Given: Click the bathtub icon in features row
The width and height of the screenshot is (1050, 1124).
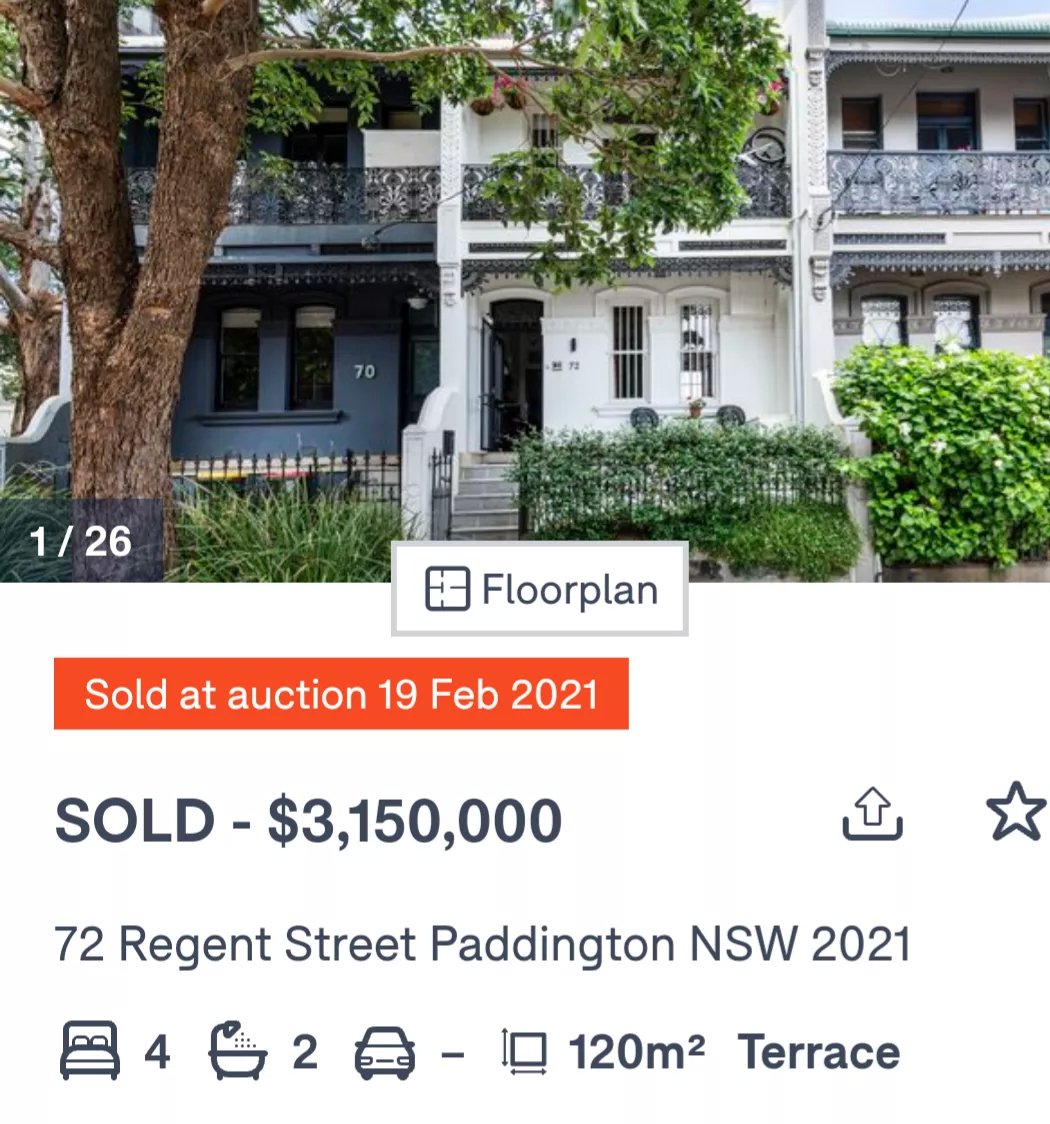Looking at the screenshot, I should point(238,1050).
